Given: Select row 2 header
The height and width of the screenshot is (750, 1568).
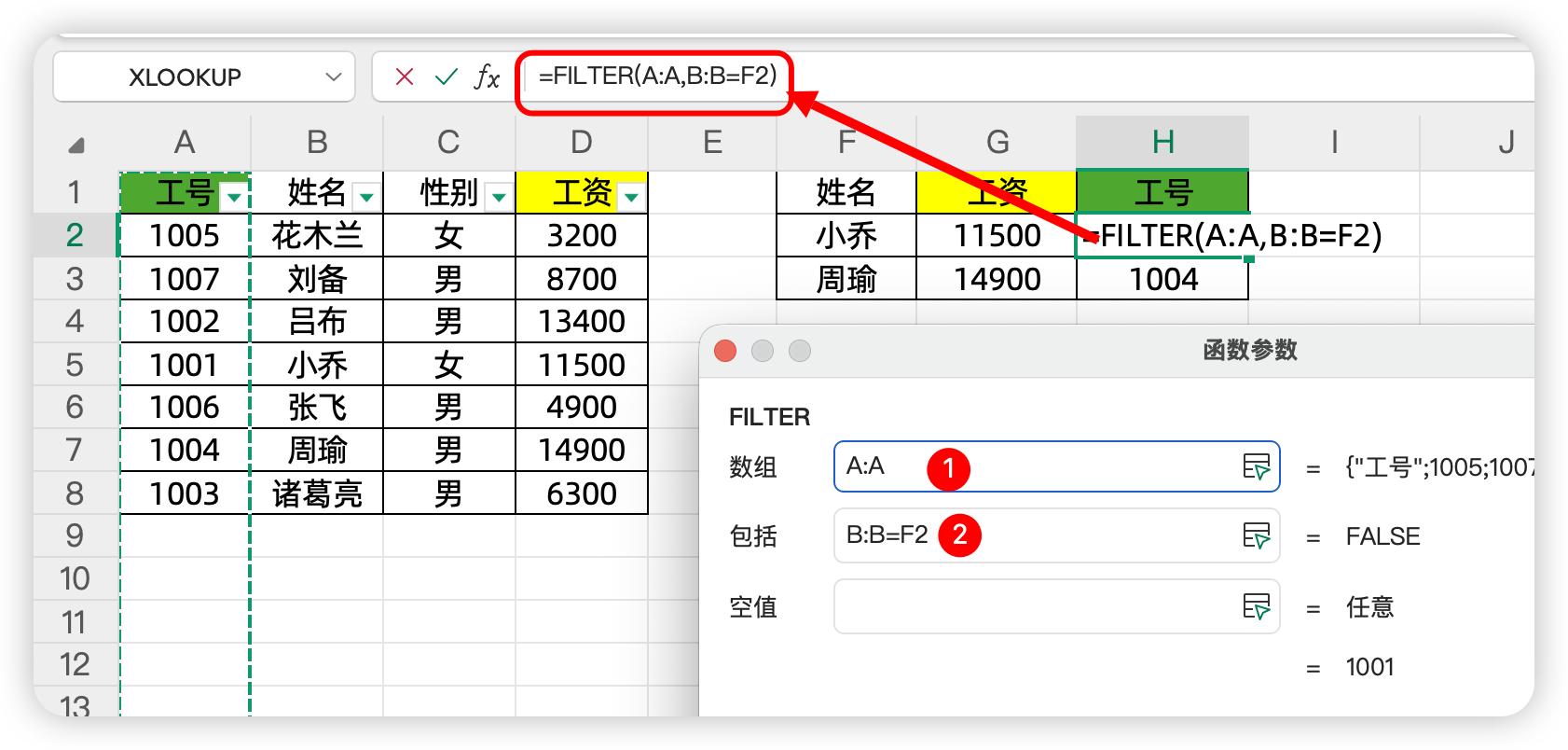Looking at the screenshot, I should (75, 235).
